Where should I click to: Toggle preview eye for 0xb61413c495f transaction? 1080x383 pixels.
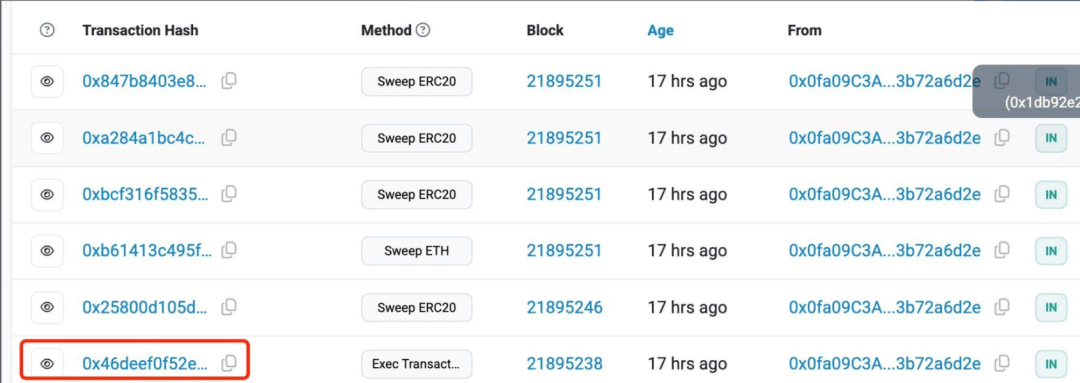pyautogui.click(x=47, y=251)
